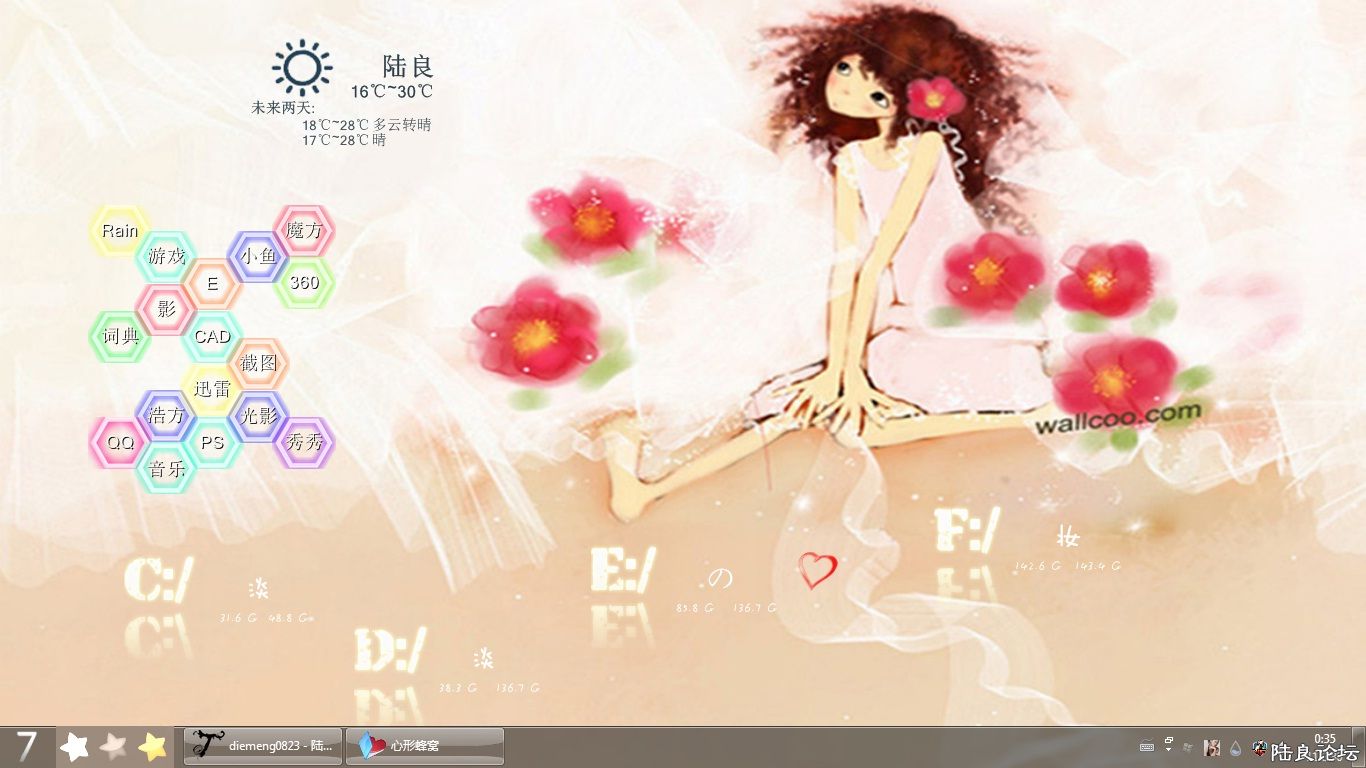Image resolution: width=1366 pixels, height=768 pixels.
Task: Open the 音乐 hexagon shortcut
Action: pos(166,468)
